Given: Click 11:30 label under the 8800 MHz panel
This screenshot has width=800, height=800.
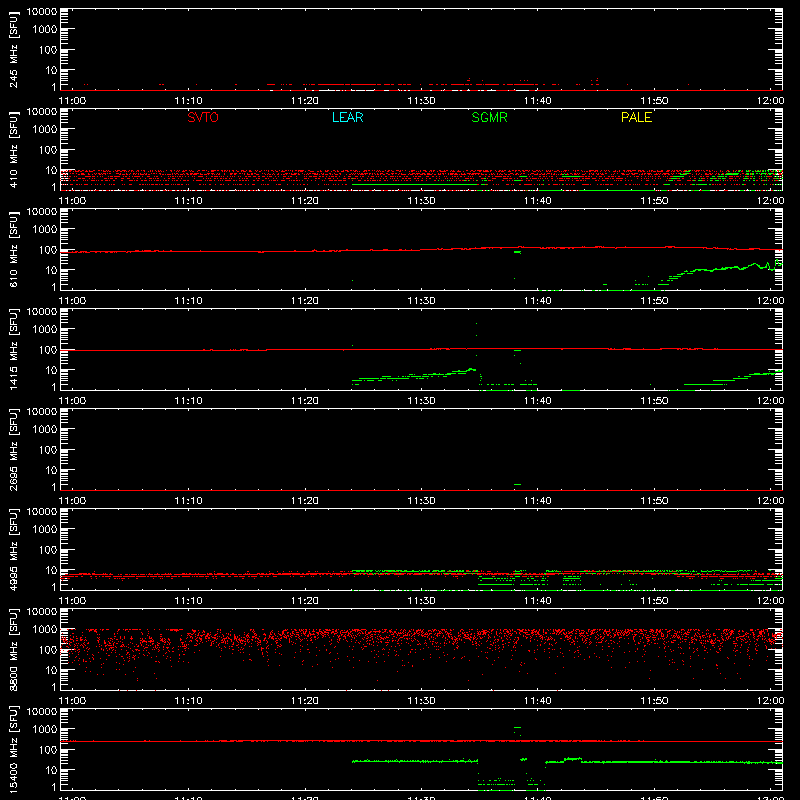Looking at the screenshot, I should pos(421,701).
